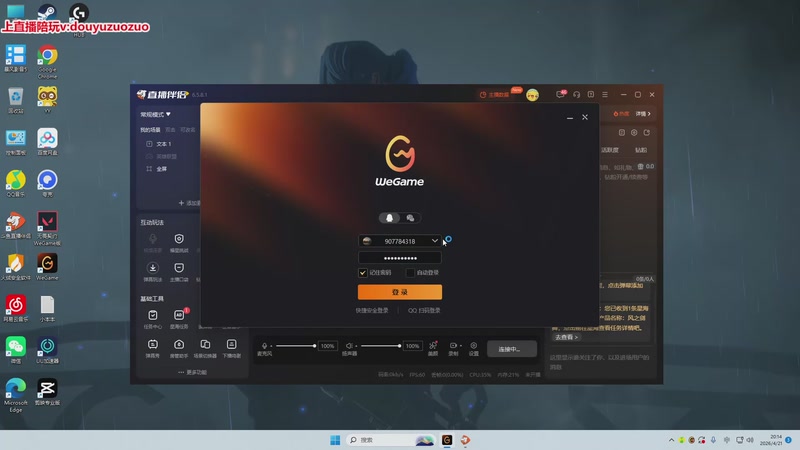Switch to QQ login mode tab
The image size is (800, 450).
pyautogui.click(x=389, y=218)
